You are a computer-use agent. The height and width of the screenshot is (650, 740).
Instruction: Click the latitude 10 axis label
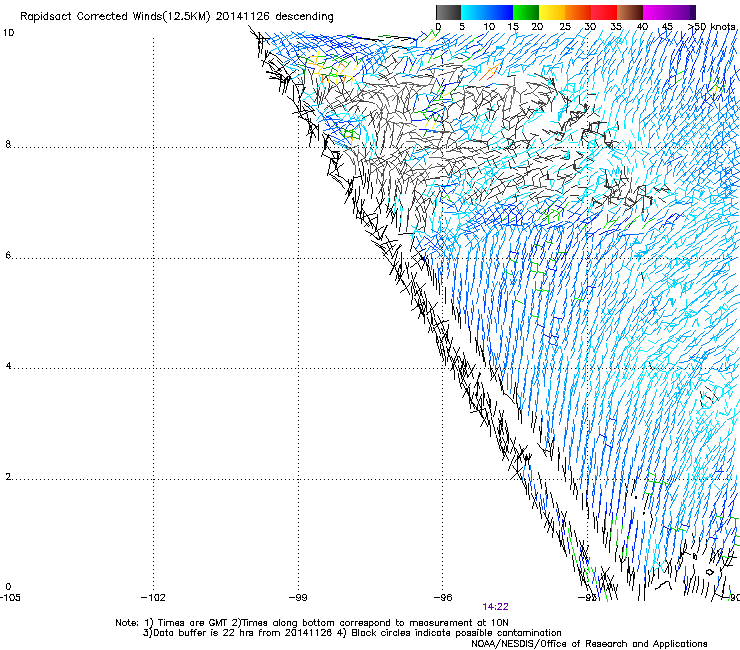[9, 33]
